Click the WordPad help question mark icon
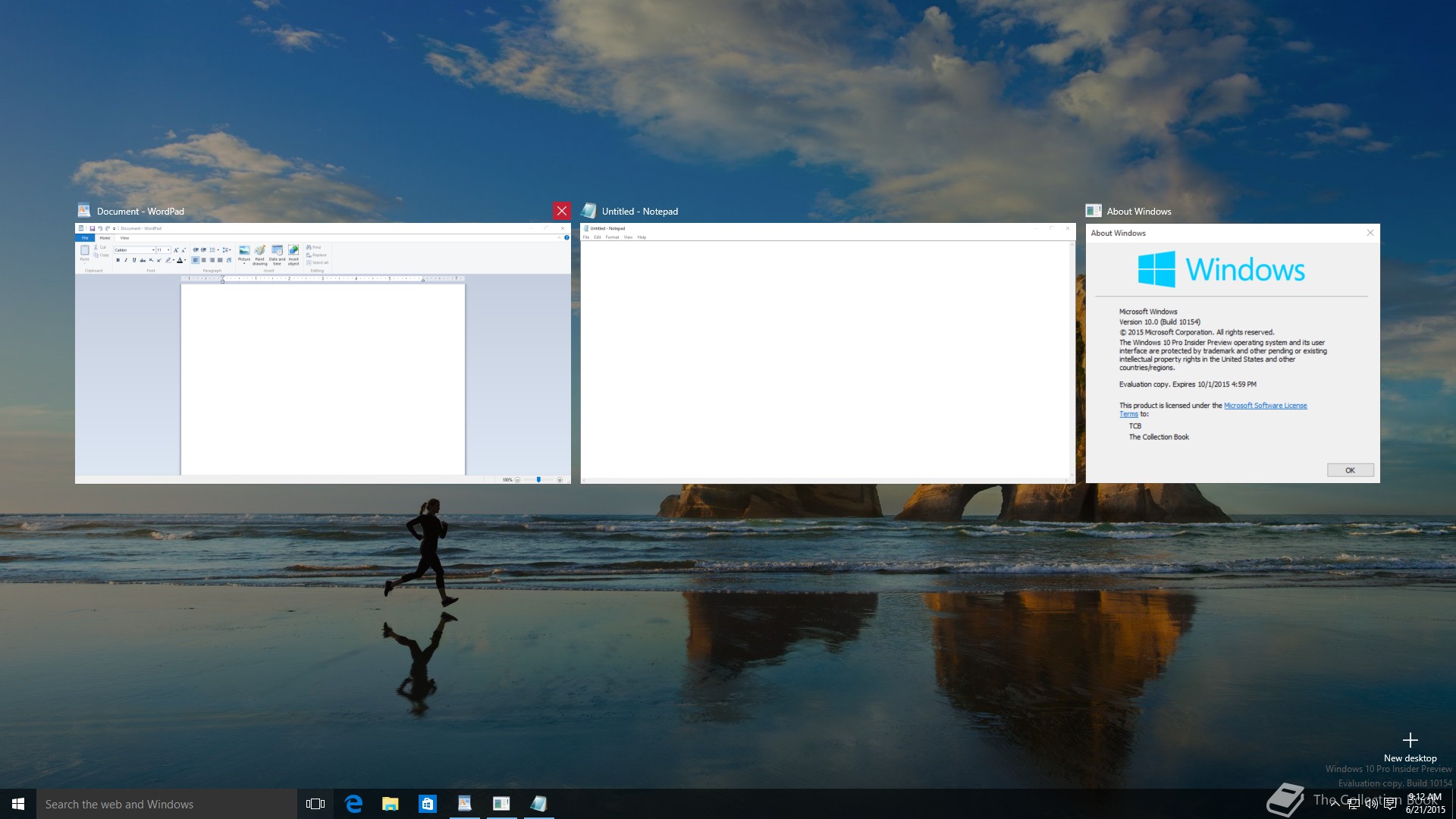The height and width of the screenshot is (819, 1456). pyautogui.click(x=566, y=237)
